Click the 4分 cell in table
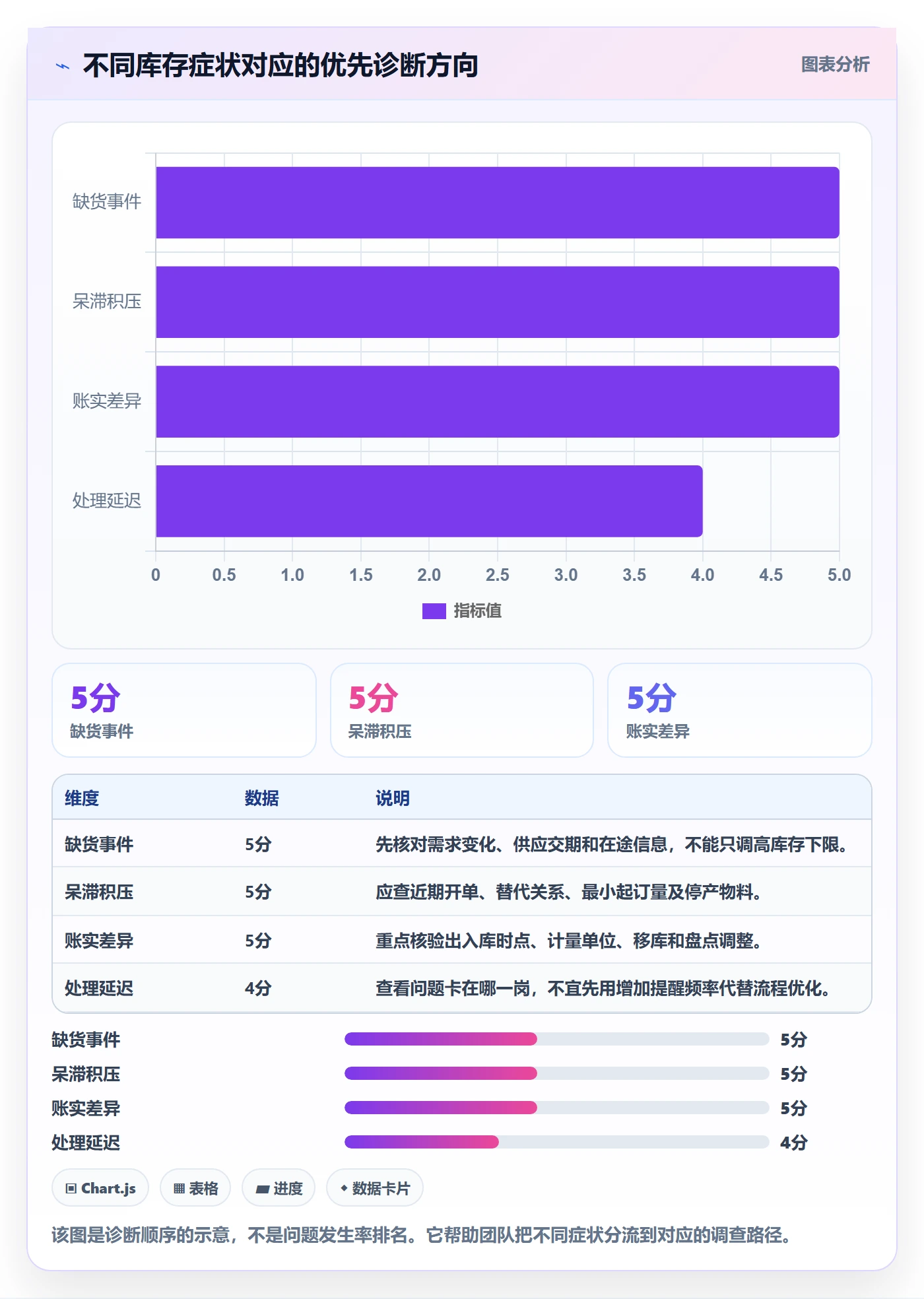The width and height of the screenshot is (924, 1299). [258, 989]
